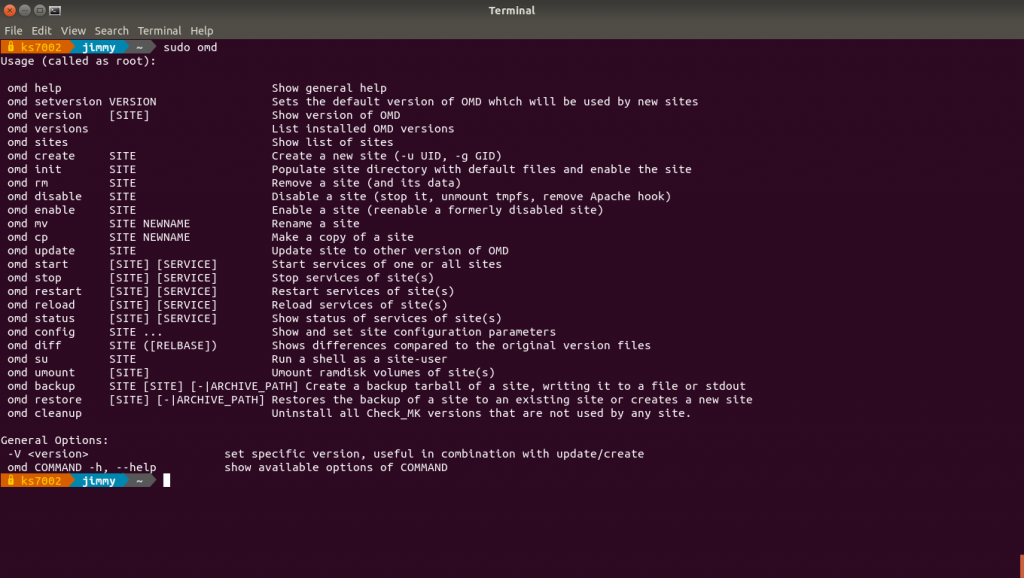Close the Terminal window
This screenshot has height=578, width=1024.
coord(10,10)
